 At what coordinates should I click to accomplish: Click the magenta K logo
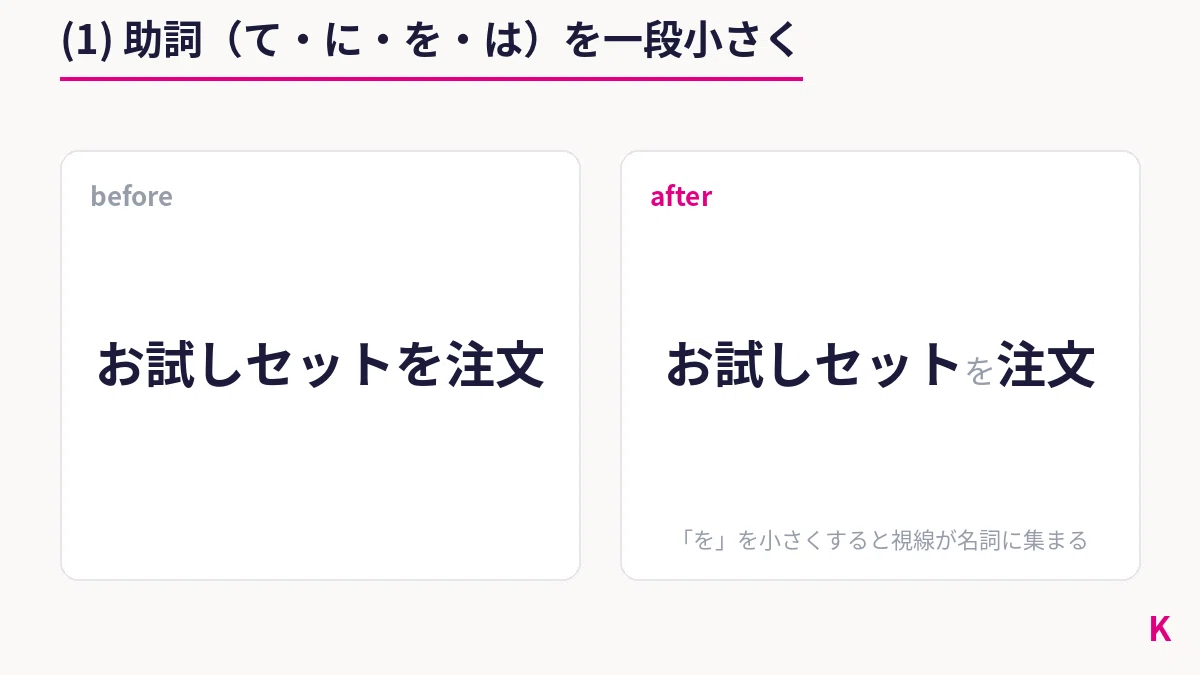[x=1160, y=629]
